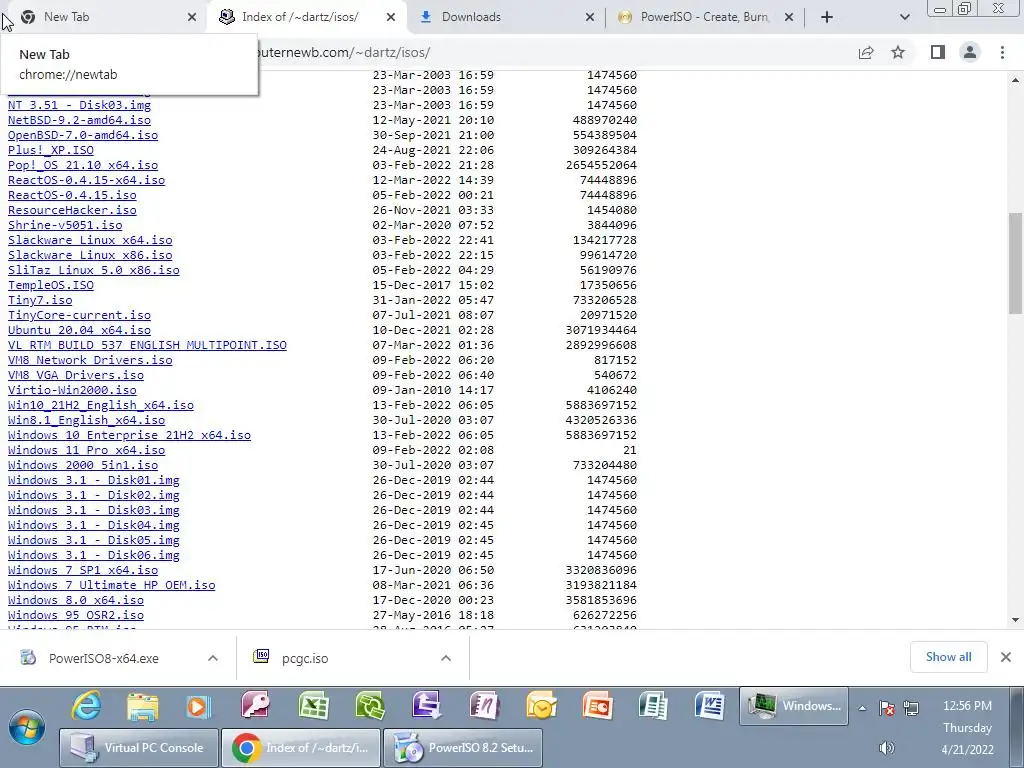Open the volume speaker tray icon

(886, 748)
